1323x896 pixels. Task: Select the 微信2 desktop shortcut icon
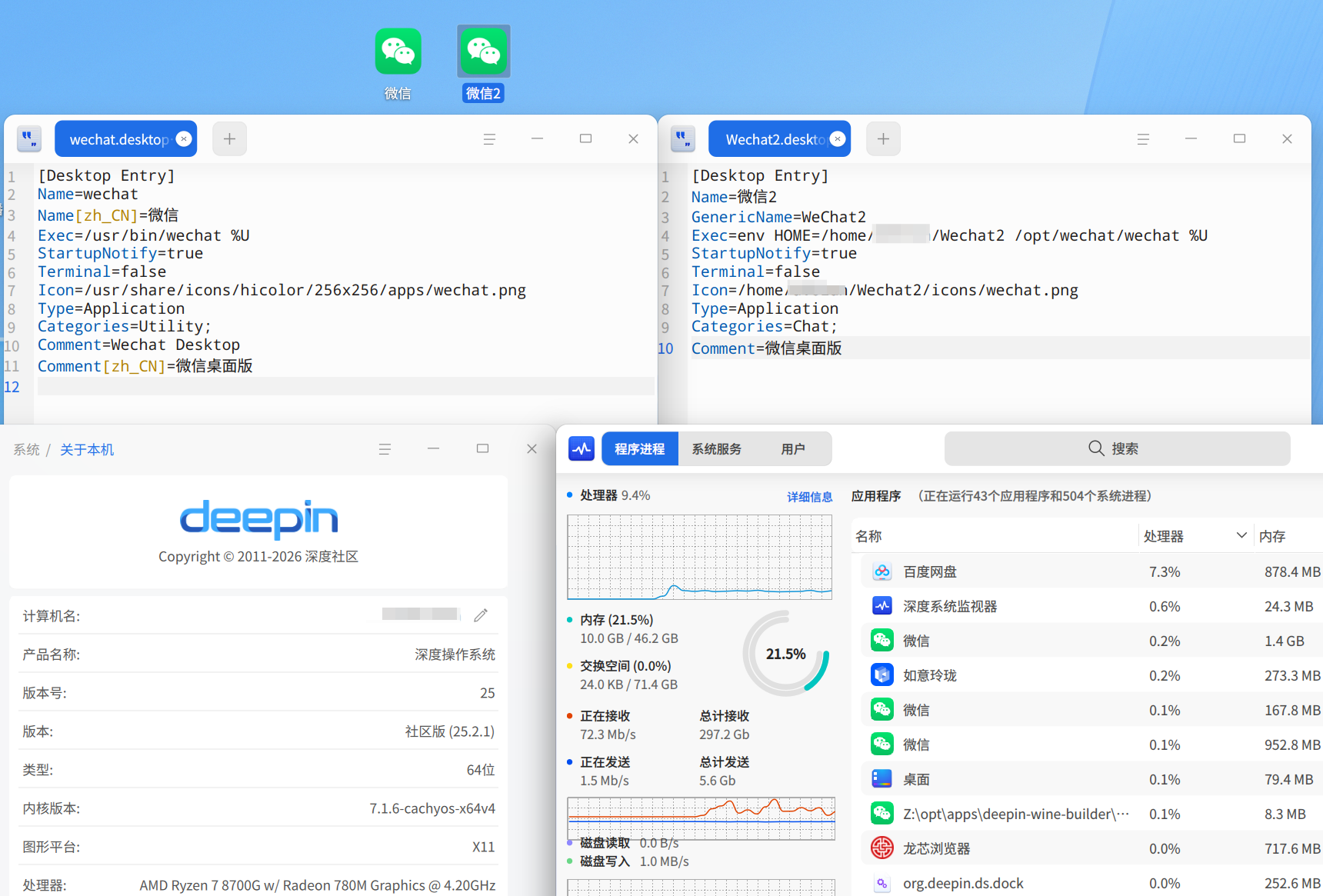click(x=483, y=52)
